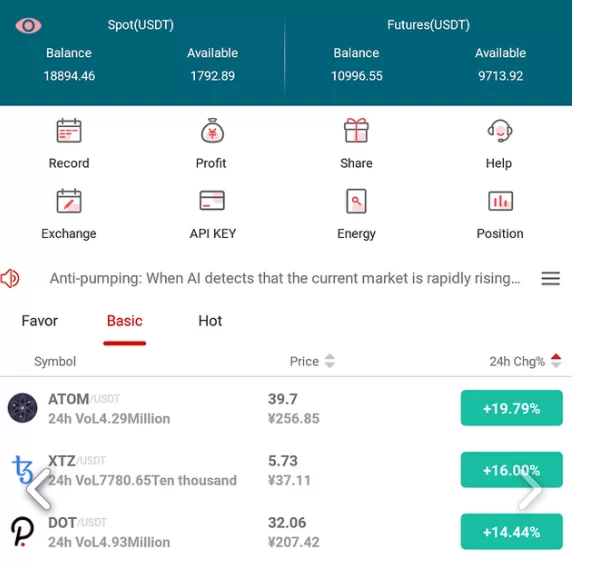Open the ATOM/USDT pair name

click(x=83, y=399)
